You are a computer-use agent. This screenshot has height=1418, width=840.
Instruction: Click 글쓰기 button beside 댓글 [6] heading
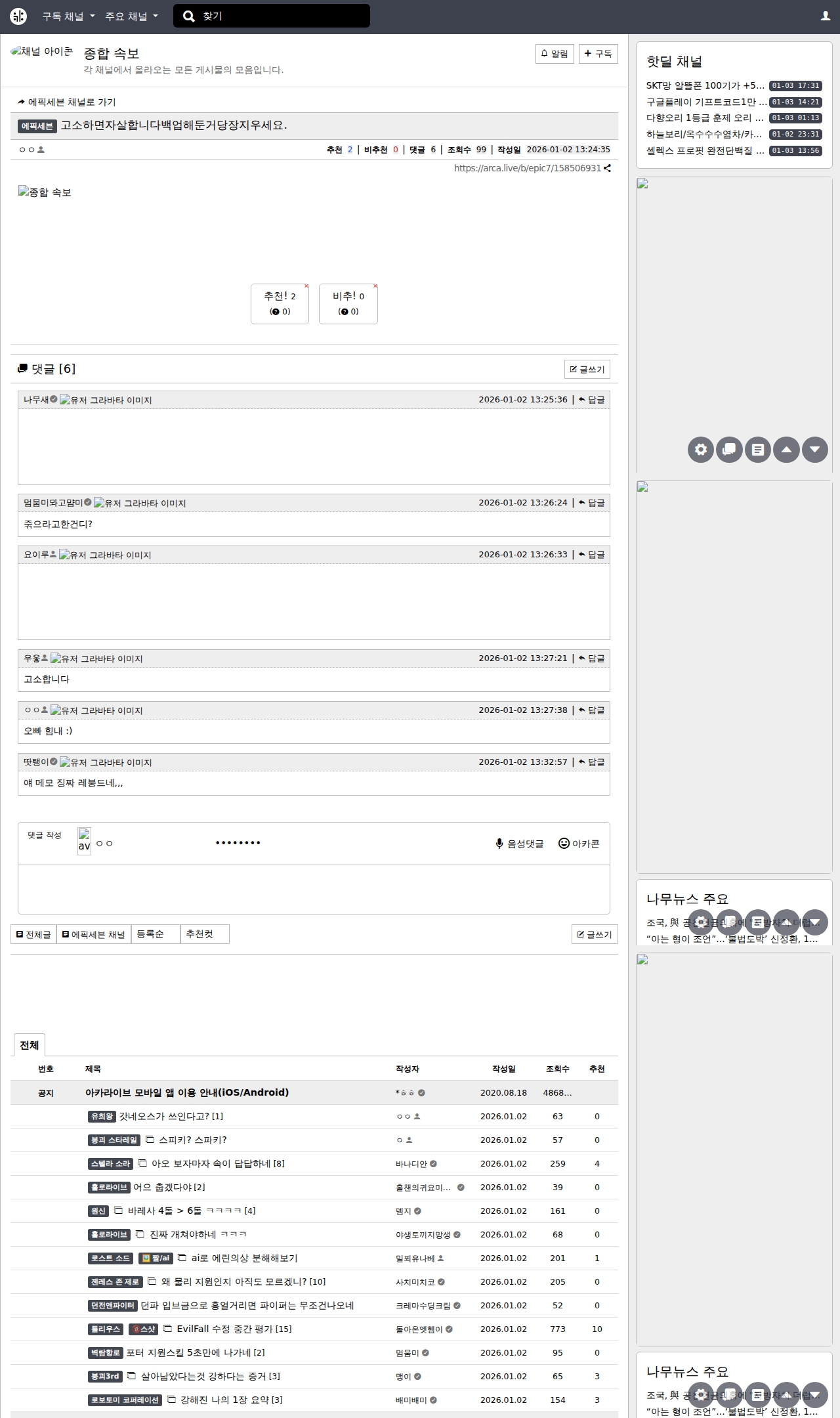point(587,369)
